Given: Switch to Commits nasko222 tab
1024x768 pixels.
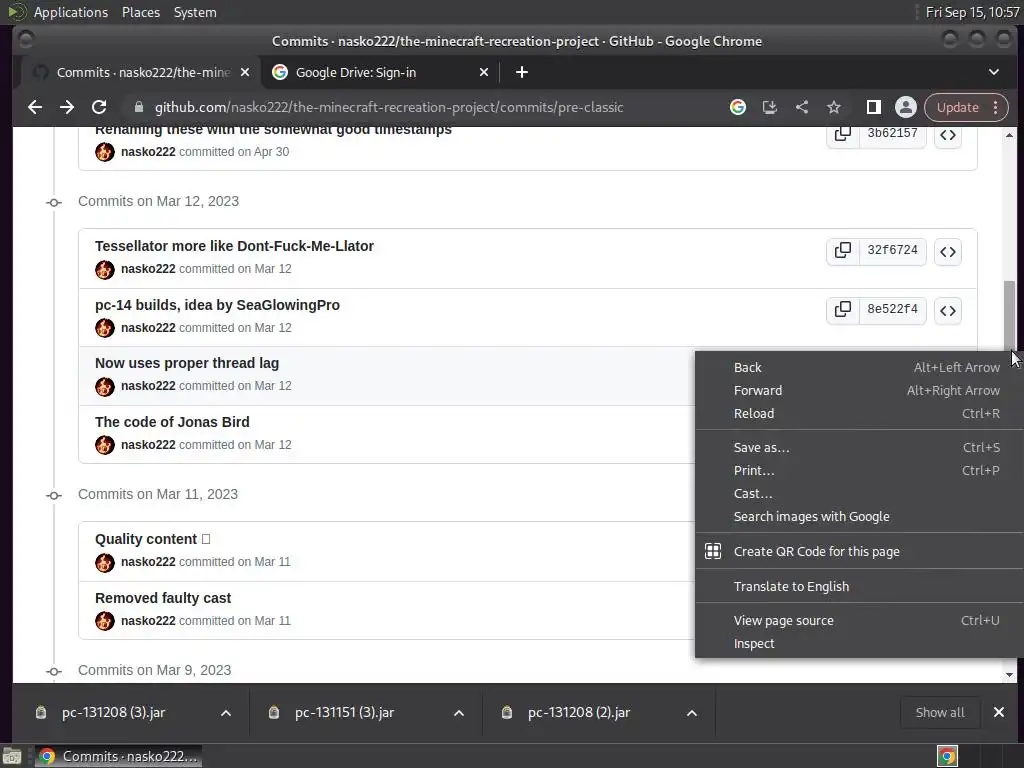Looking at the screenshot, I should [x=141, y=72].
